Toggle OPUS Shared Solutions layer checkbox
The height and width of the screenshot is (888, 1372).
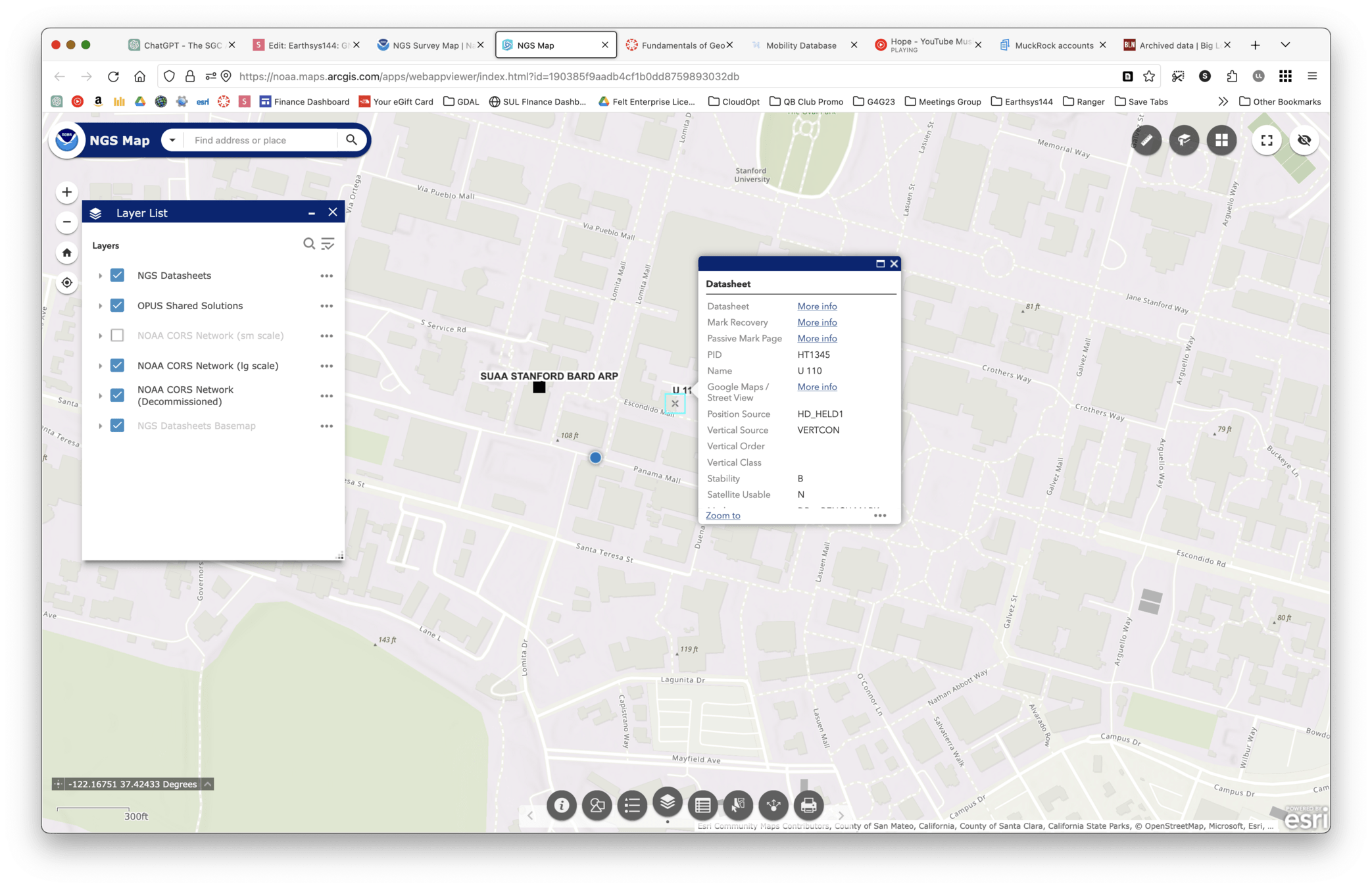pyautogui.click(x=117, y=306)
